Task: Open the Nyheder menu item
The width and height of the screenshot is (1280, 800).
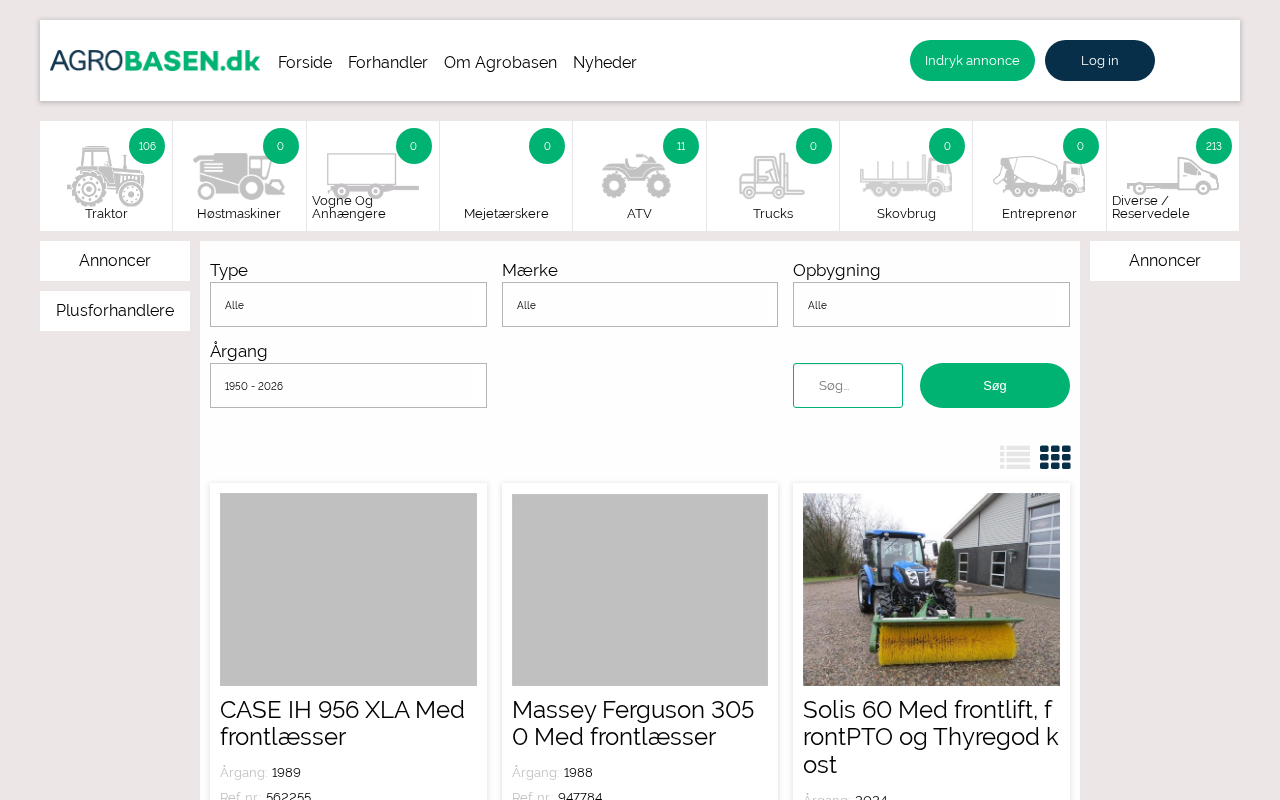Action: tap(605, 62)
